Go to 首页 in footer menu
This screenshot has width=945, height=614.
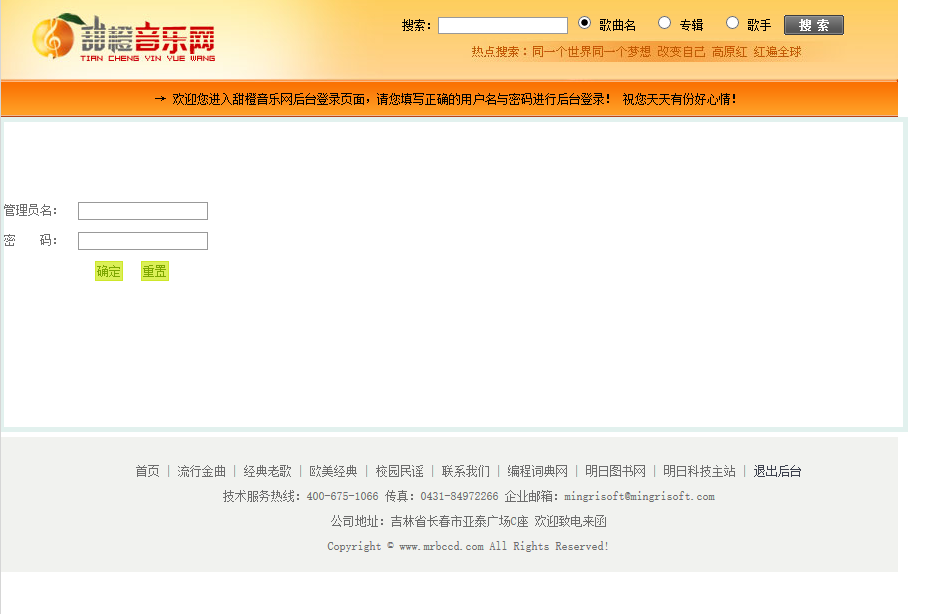coord(147,471)
